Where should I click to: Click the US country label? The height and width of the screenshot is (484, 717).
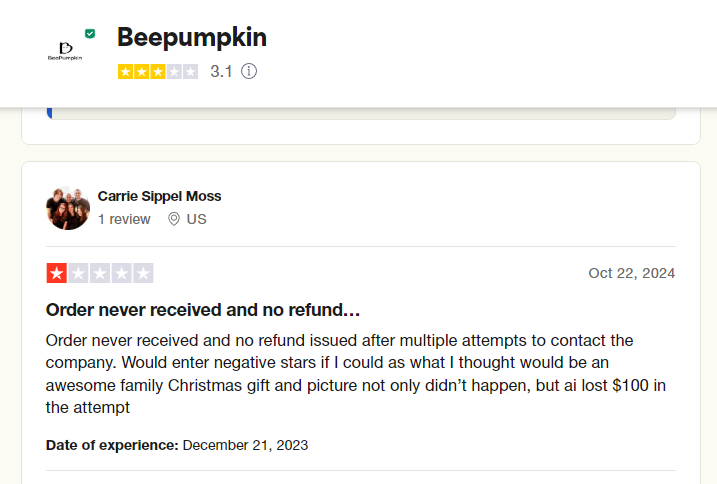tap(197, 219)
